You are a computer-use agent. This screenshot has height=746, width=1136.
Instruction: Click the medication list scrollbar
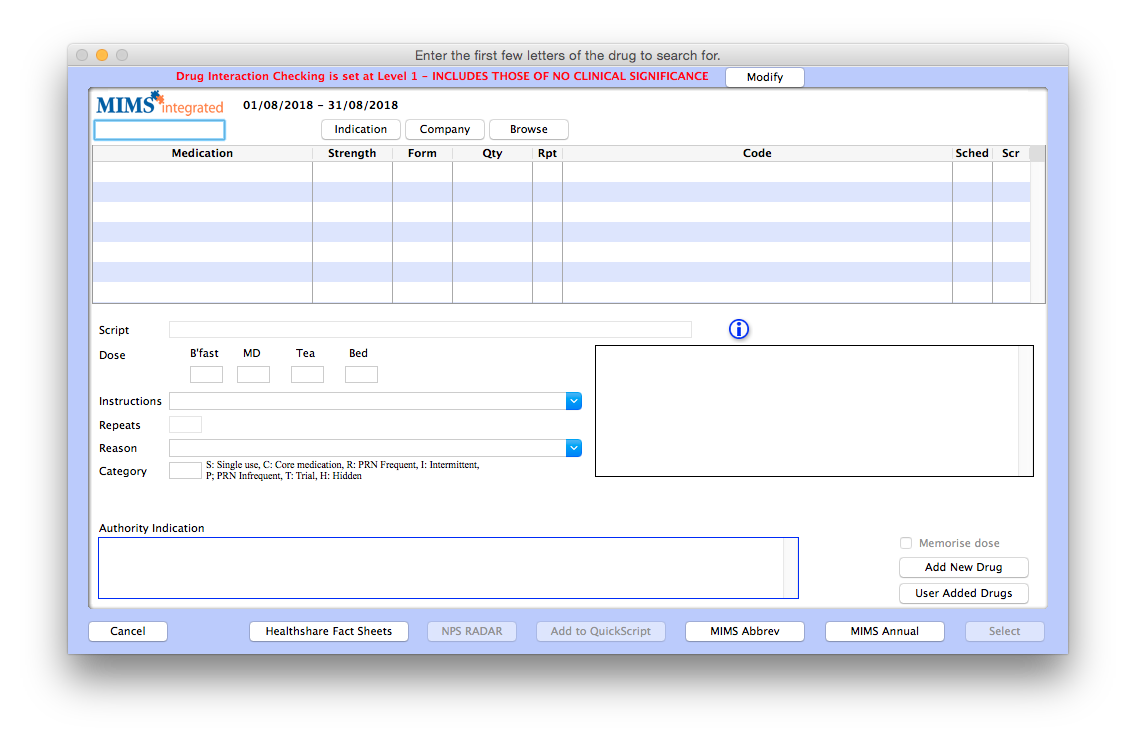(x=1036, y=225)
